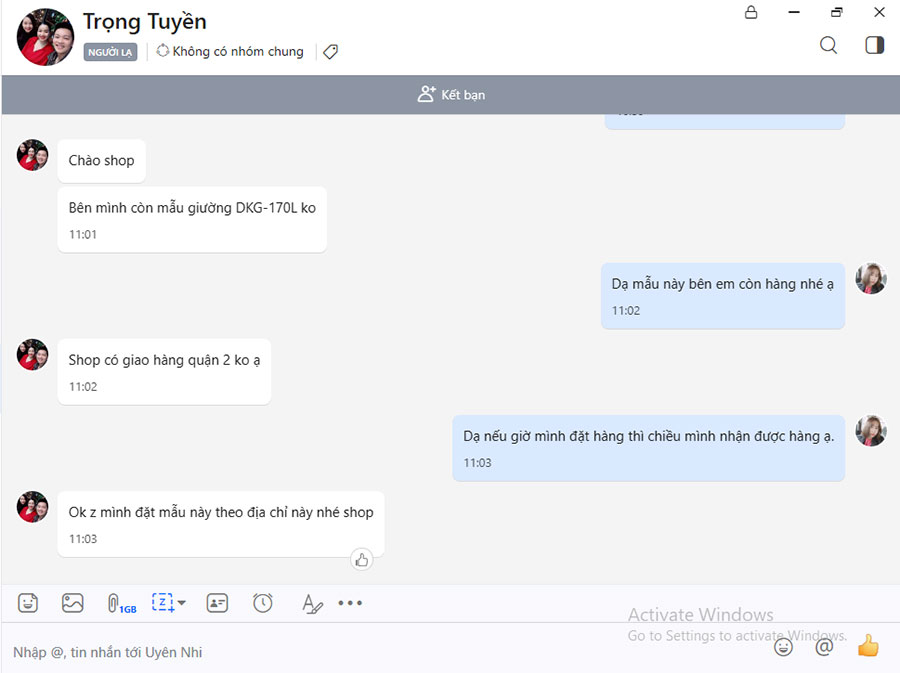Open the sticker picker in the toolbar
This screenshot has height=673, width=900.
click(28, 603)
